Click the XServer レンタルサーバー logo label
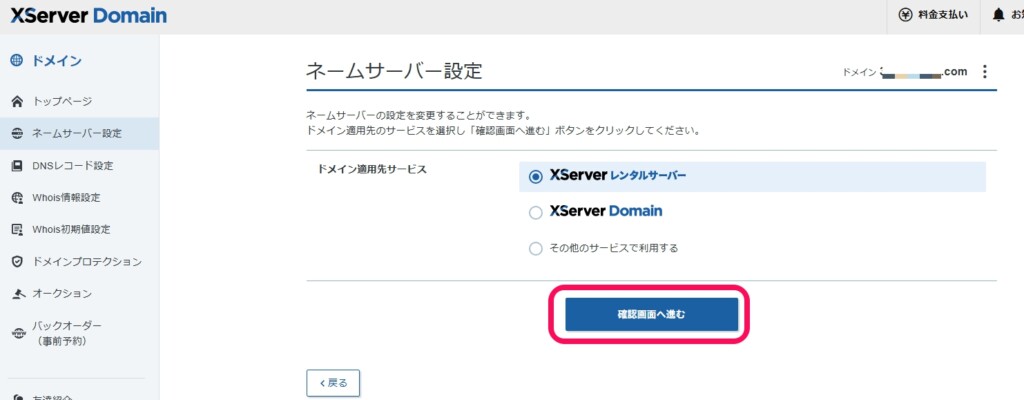Viewport: 1024px width, 400px height. point(618,175)
